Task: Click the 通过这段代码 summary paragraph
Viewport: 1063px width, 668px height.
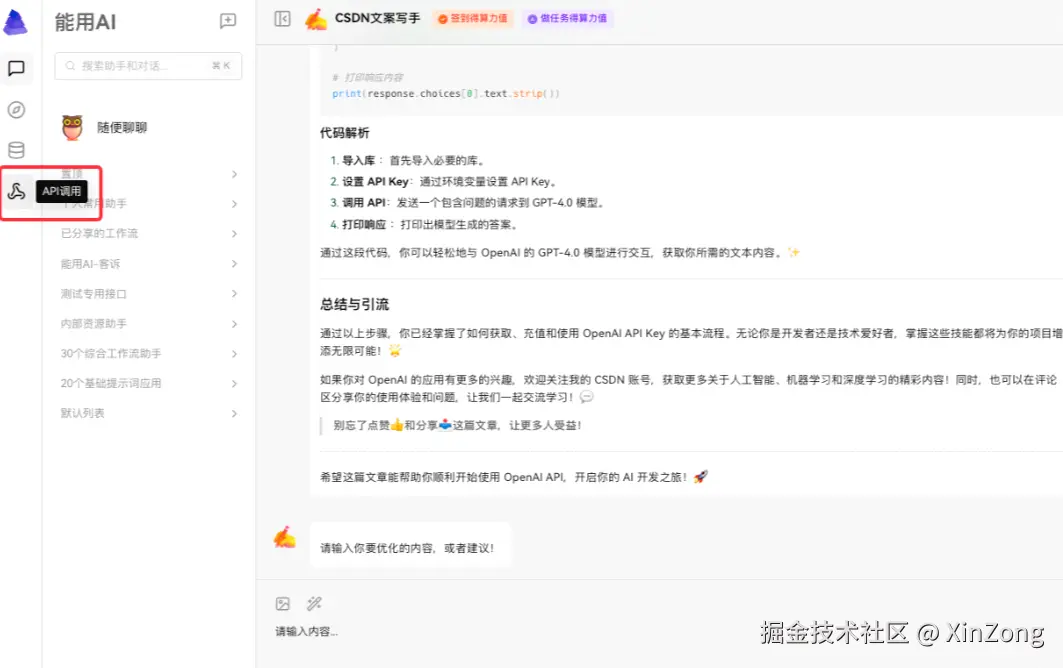Action: (560, 253)
